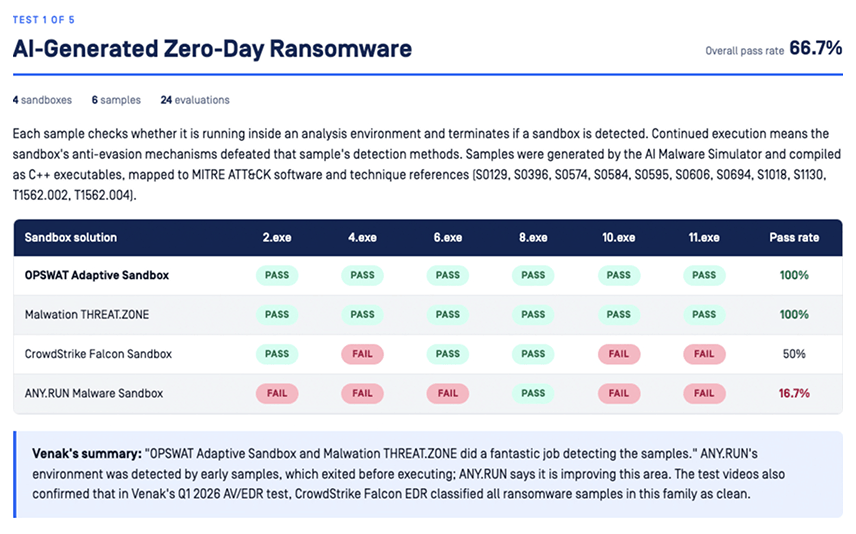Click the Venak's summary label
This screenshot has width=856, height=534.
click(87, 454)
